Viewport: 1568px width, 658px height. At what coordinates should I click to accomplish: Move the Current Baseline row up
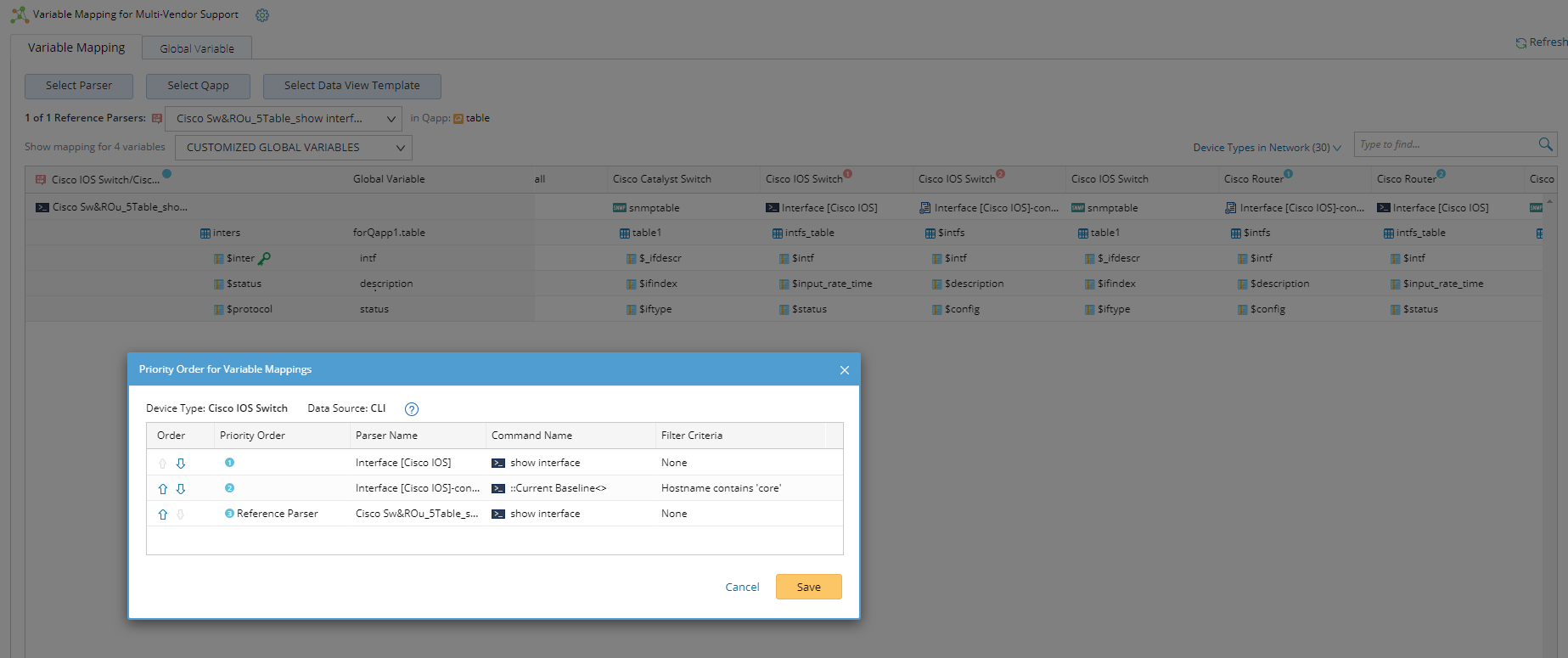163,489
